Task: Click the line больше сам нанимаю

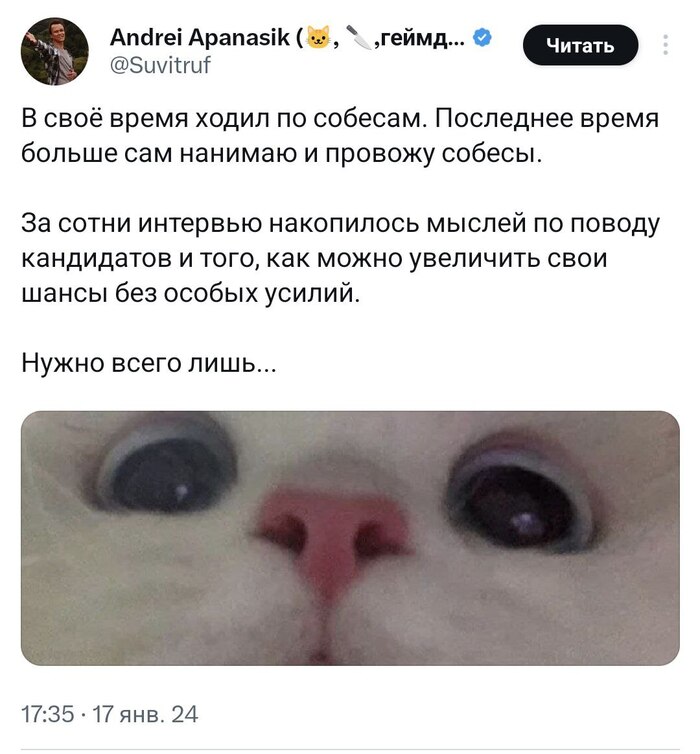Action: 282,153
